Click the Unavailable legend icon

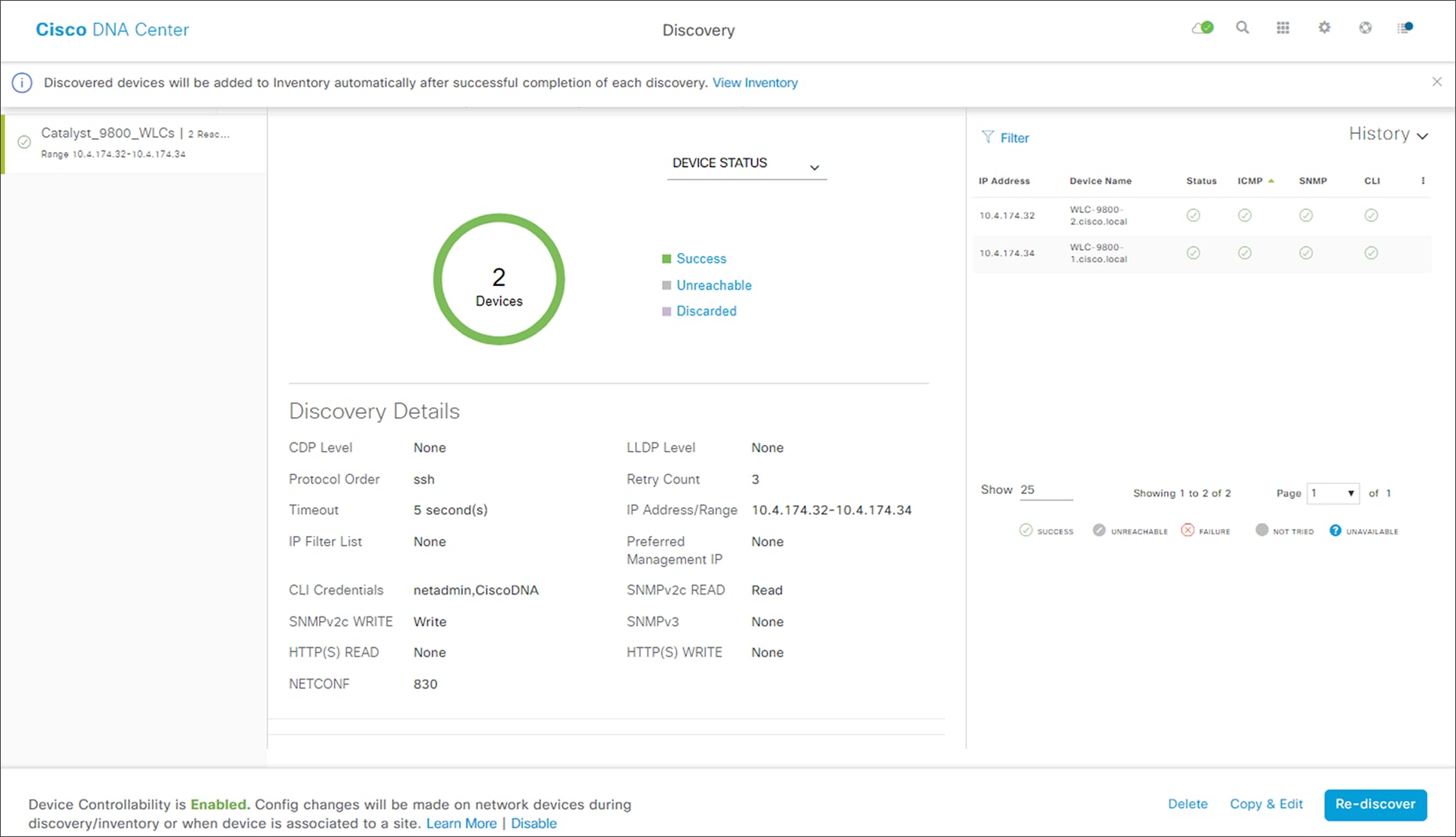click(x=1335, y=531)
